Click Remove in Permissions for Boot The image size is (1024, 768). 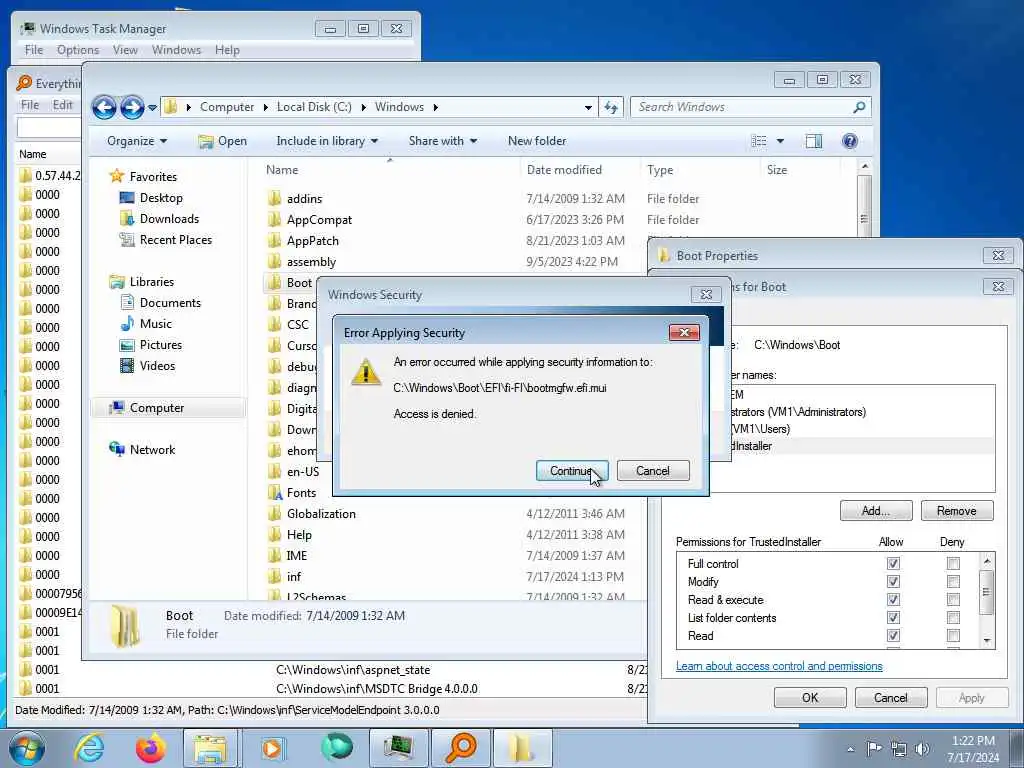coord(957,511)
